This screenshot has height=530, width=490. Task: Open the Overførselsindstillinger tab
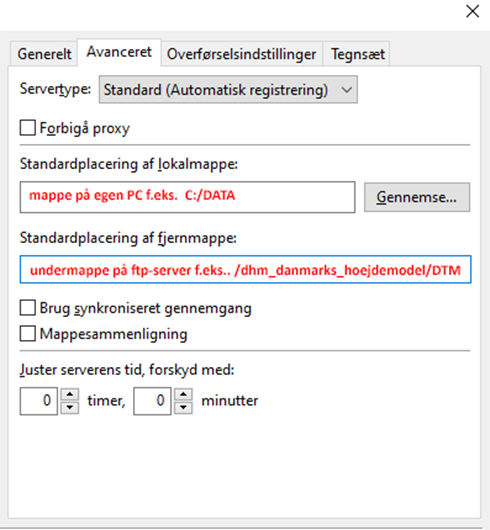click(242, 54)
